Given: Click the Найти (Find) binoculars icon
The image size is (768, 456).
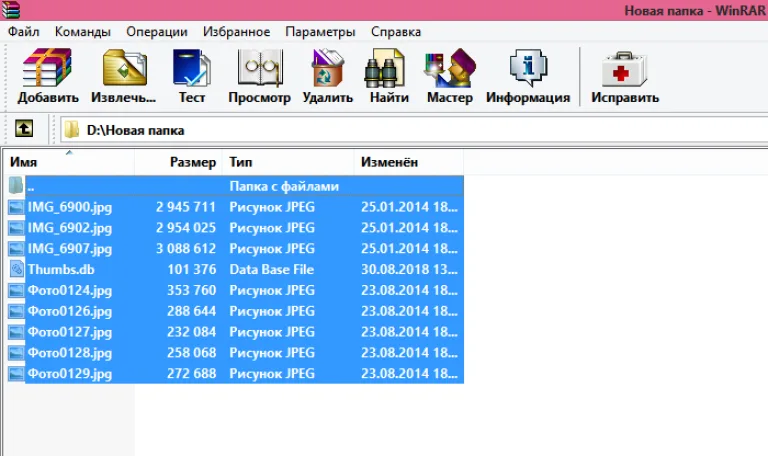Looking at the screenshot, I should 384,68.
